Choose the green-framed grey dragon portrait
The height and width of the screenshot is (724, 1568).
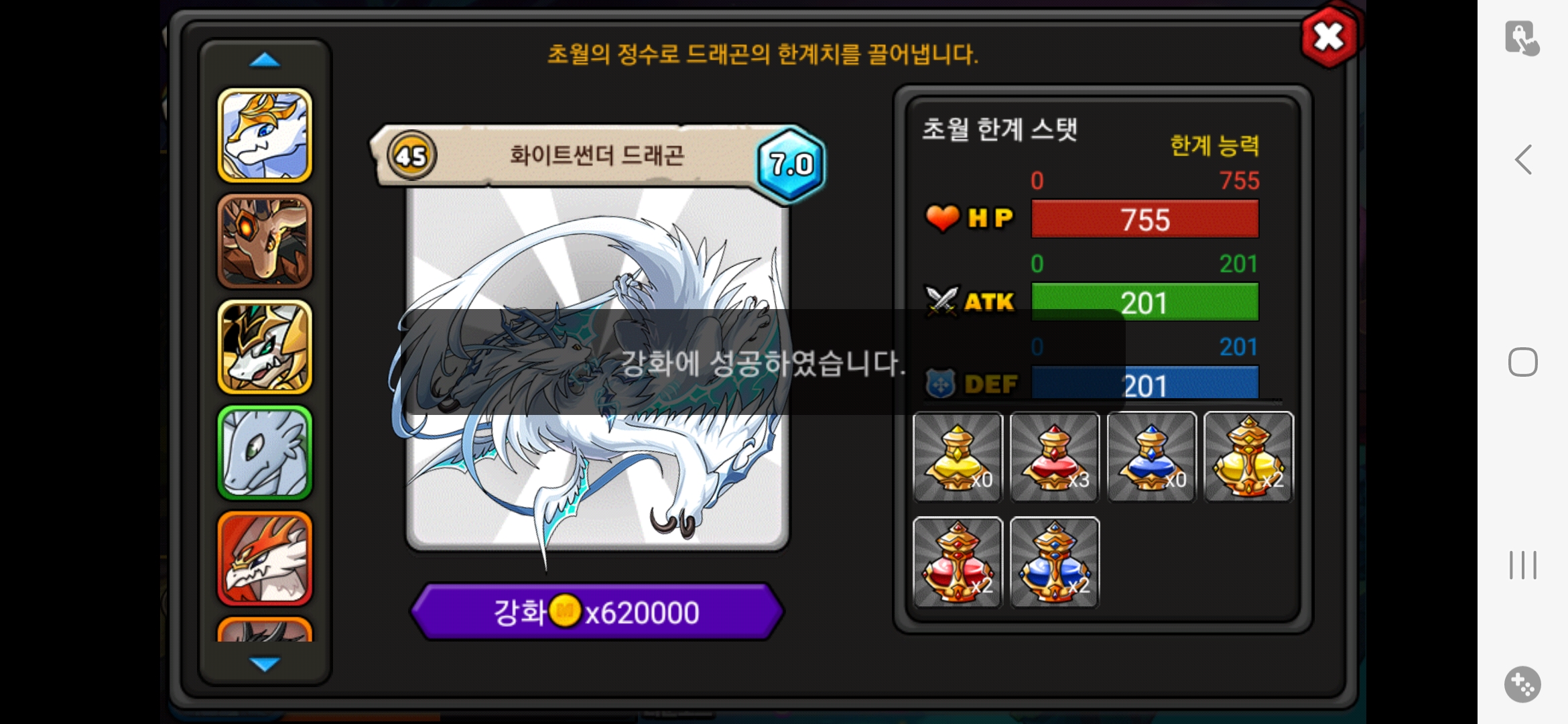click(x=265, y=453)
